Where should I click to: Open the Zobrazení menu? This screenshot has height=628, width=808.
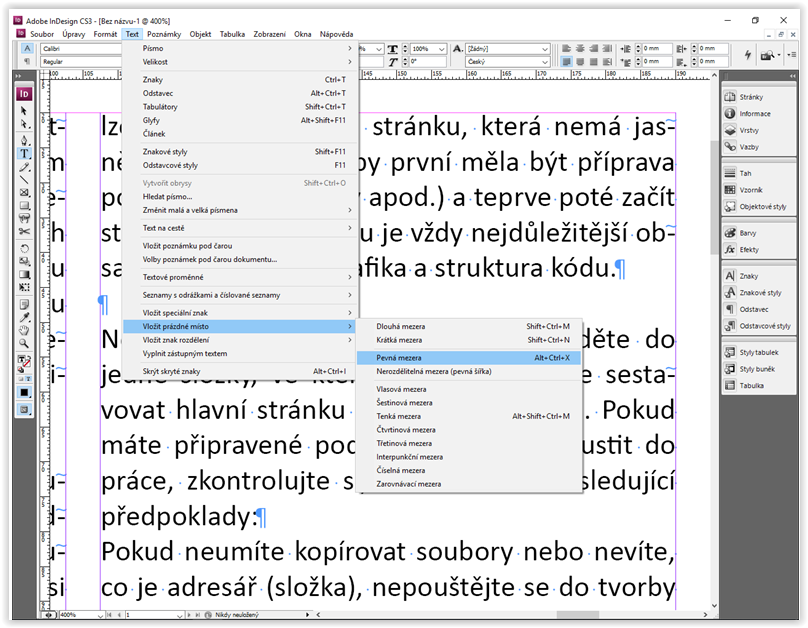coord(269,34)
